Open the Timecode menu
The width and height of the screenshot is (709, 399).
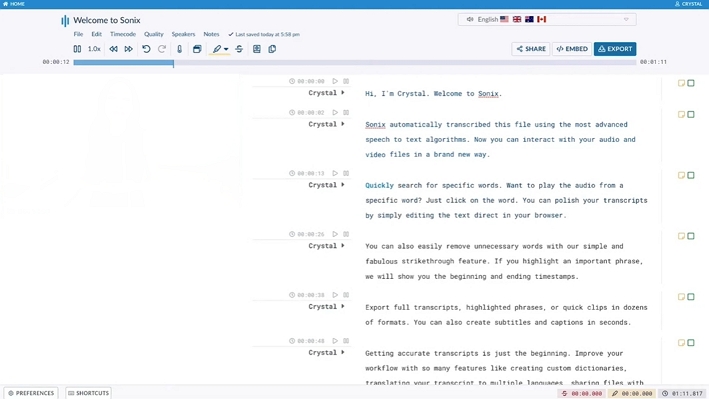coord(123,34)
